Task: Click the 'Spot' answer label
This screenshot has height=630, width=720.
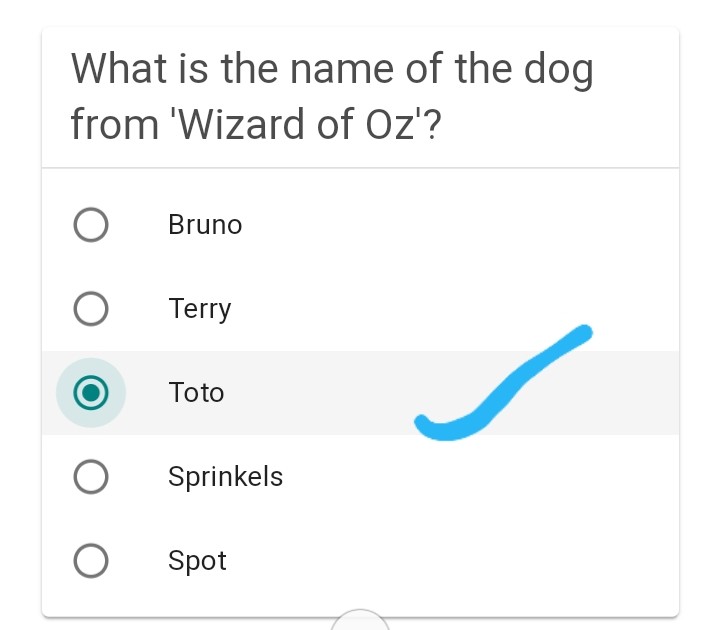Action: click(x=198, y=562)
